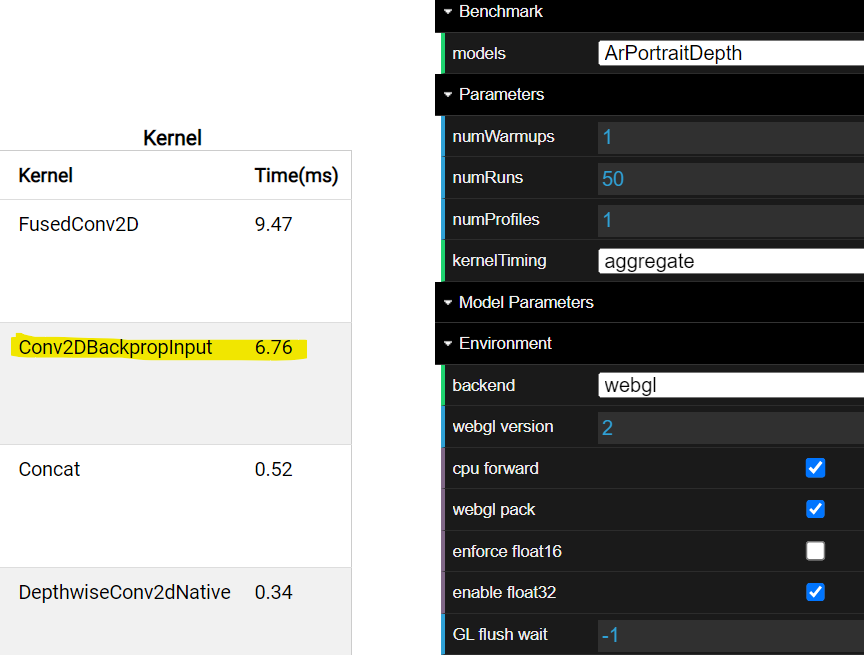Click the backend label
The image size is (864, 655).
click(483, 385)
